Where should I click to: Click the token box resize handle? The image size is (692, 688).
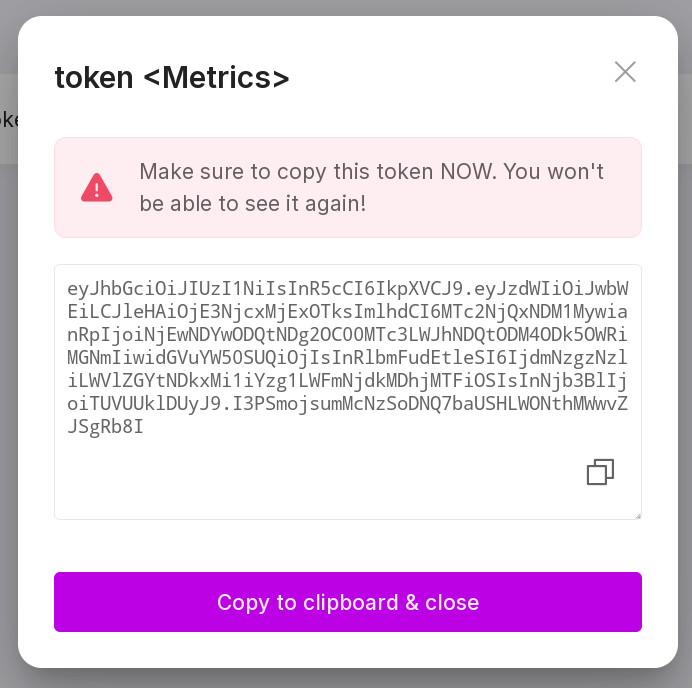point(636,514)
